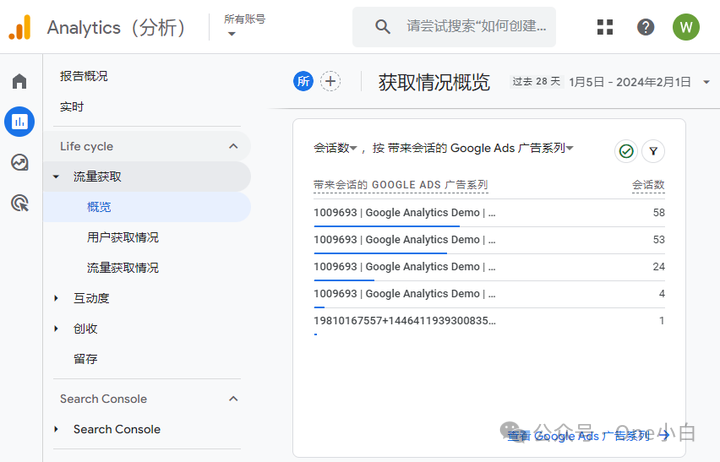The width and height of the screenshot is (720, 462).
Task: Open 实时 report in the sidebar
Action: 72,107
